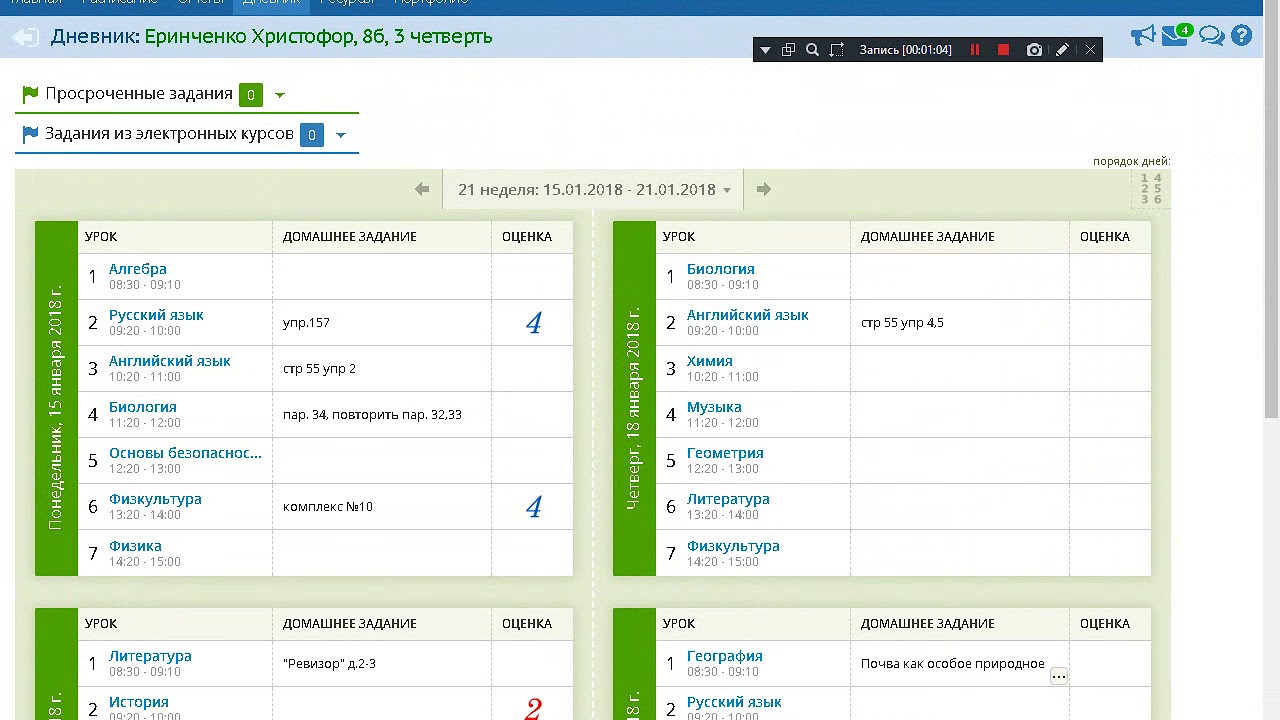Viewport: 1280px width, 720px height.
Task: Click Понедельник, 15 января 2018 day label
Action: pos(56,407)
